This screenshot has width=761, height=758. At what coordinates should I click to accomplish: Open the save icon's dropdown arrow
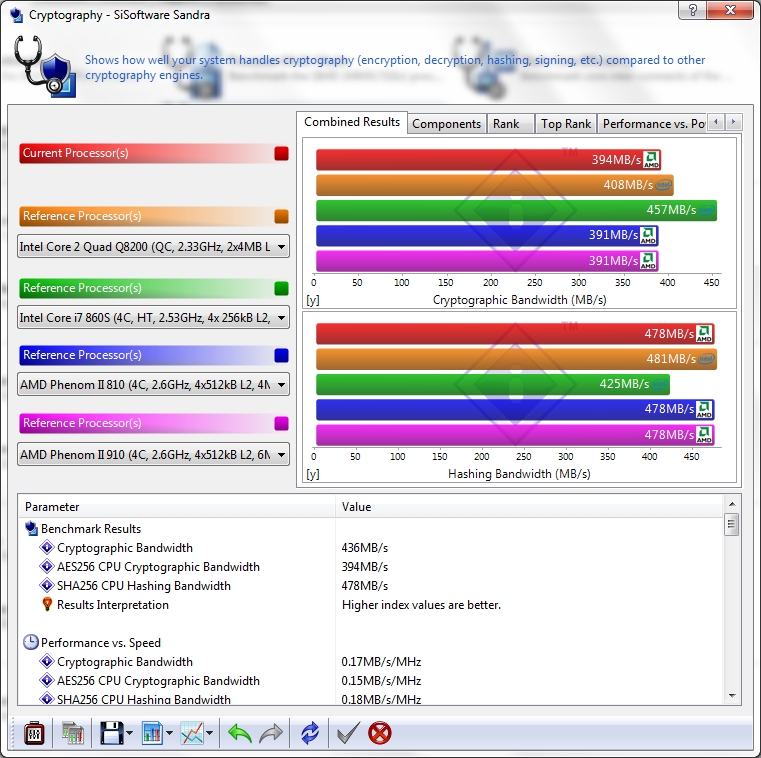click(129, 733)
